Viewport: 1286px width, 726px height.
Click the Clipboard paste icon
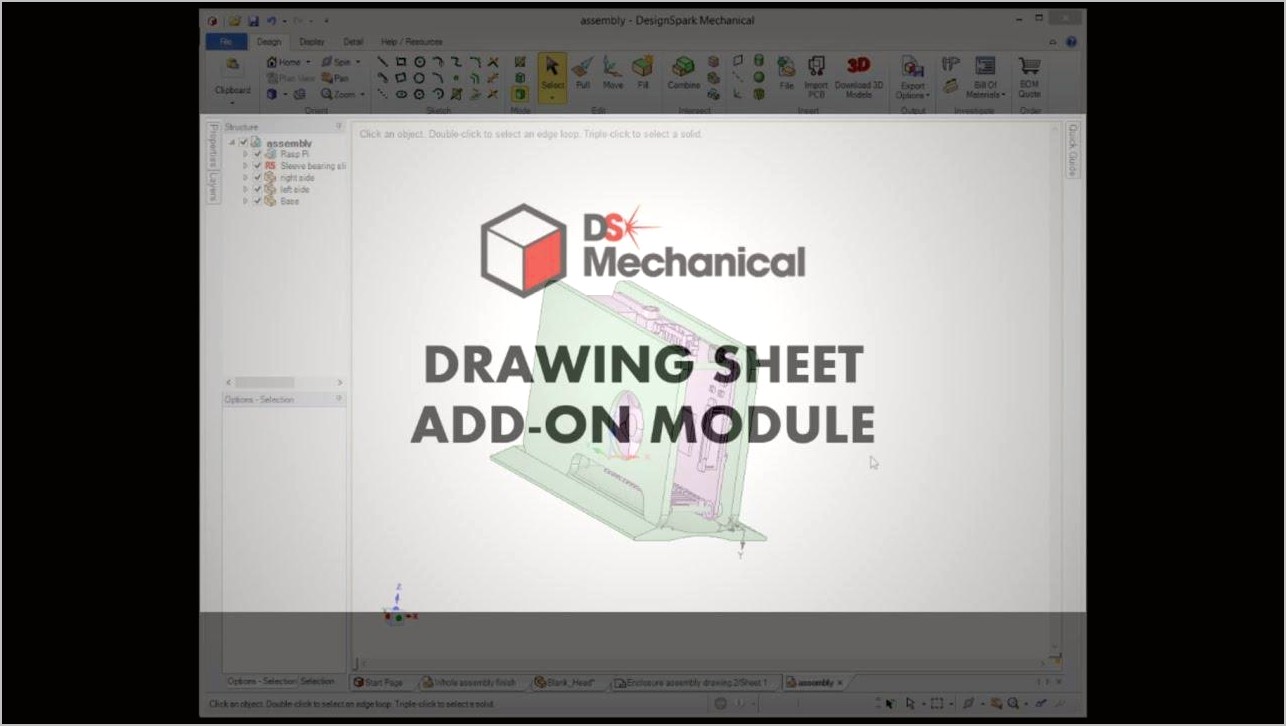[x=232, y=66]
